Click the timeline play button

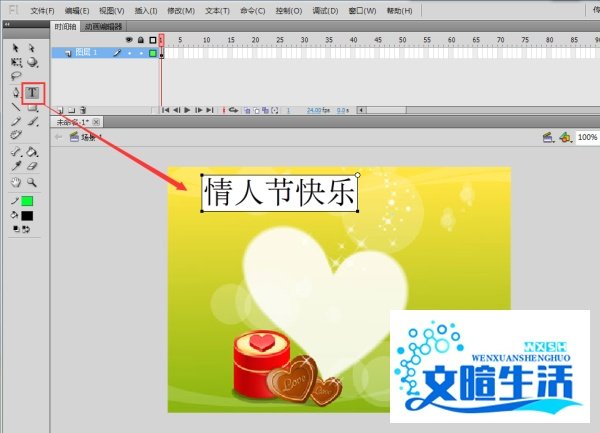click(187, 110)
